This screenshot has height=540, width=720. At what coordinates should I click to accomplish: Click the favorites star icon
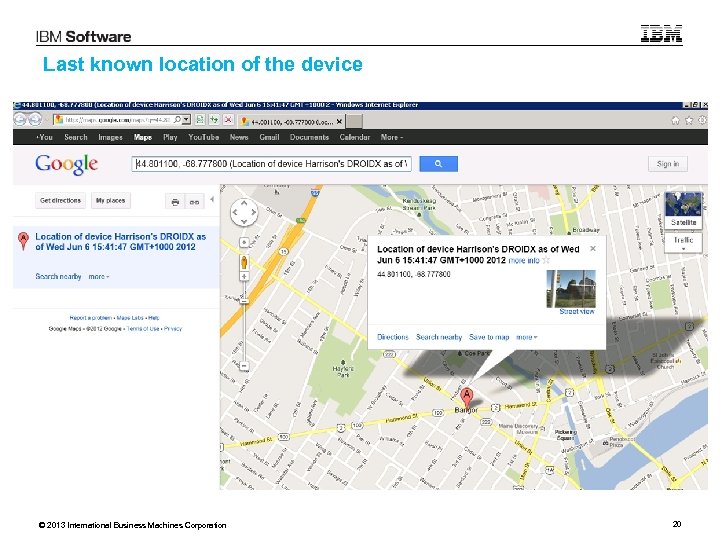[x=689, y=120]
